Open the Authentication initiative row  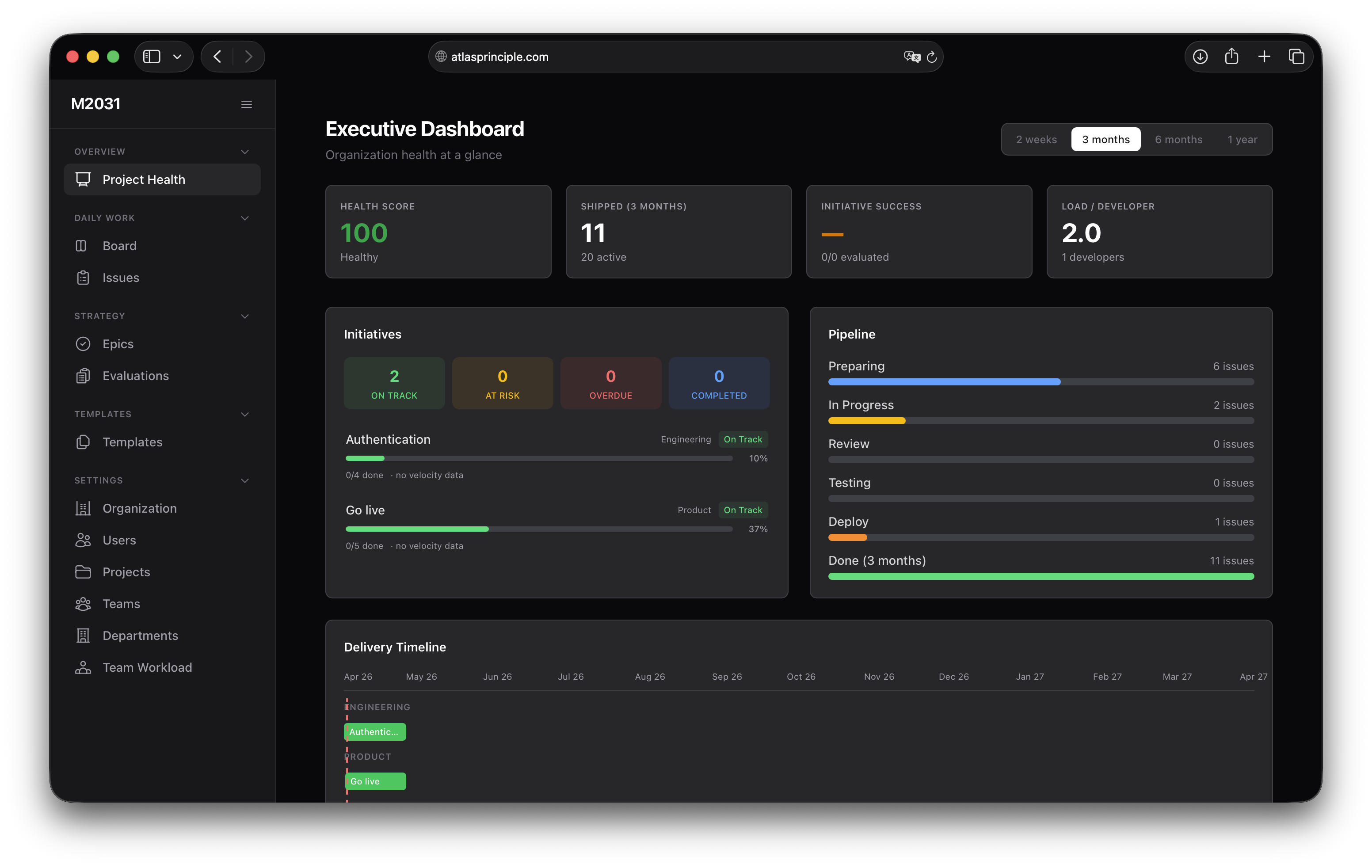(x=388, y=439)
